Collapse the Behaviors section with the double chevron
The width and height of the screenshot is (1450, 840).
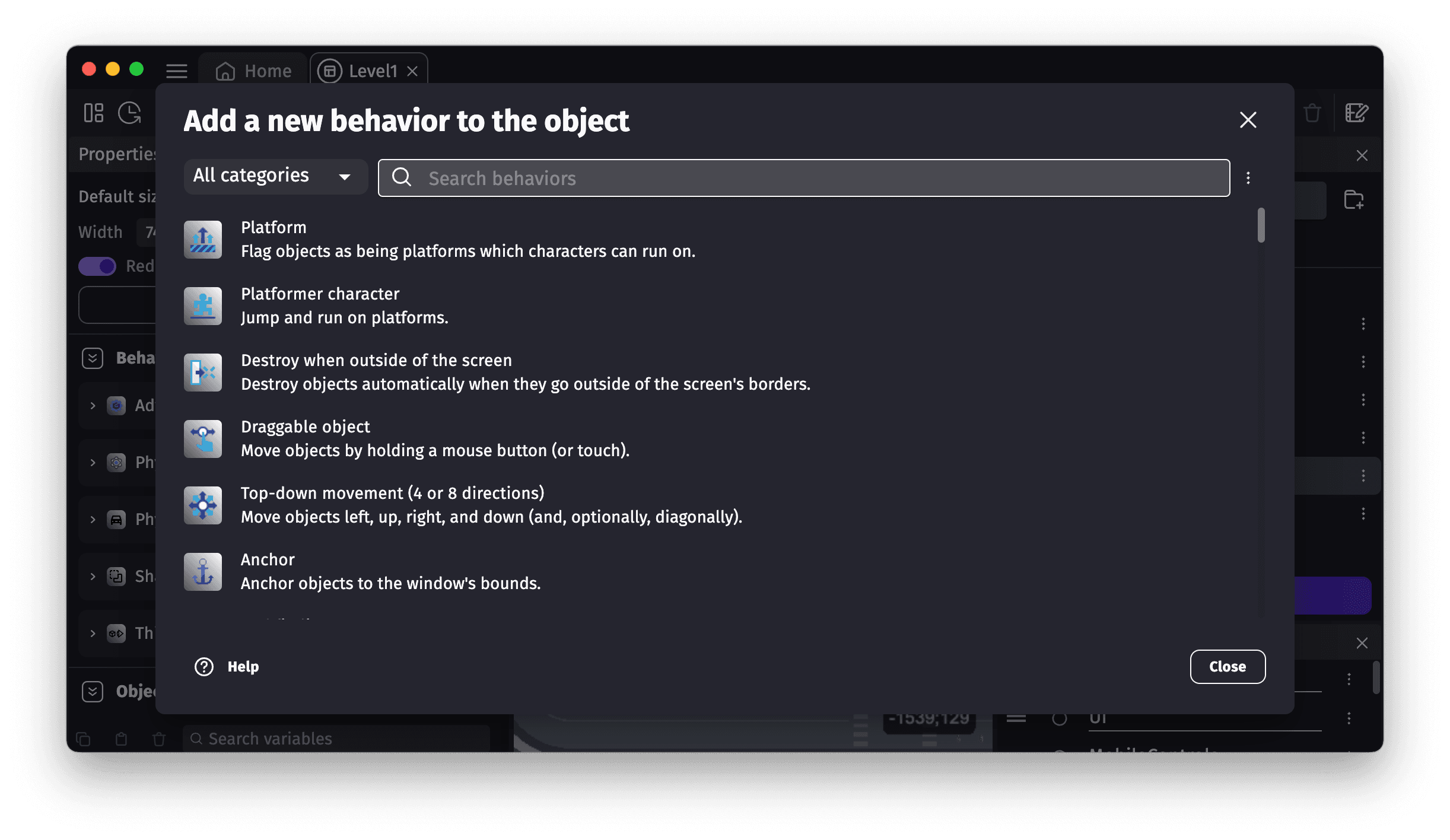93,358
